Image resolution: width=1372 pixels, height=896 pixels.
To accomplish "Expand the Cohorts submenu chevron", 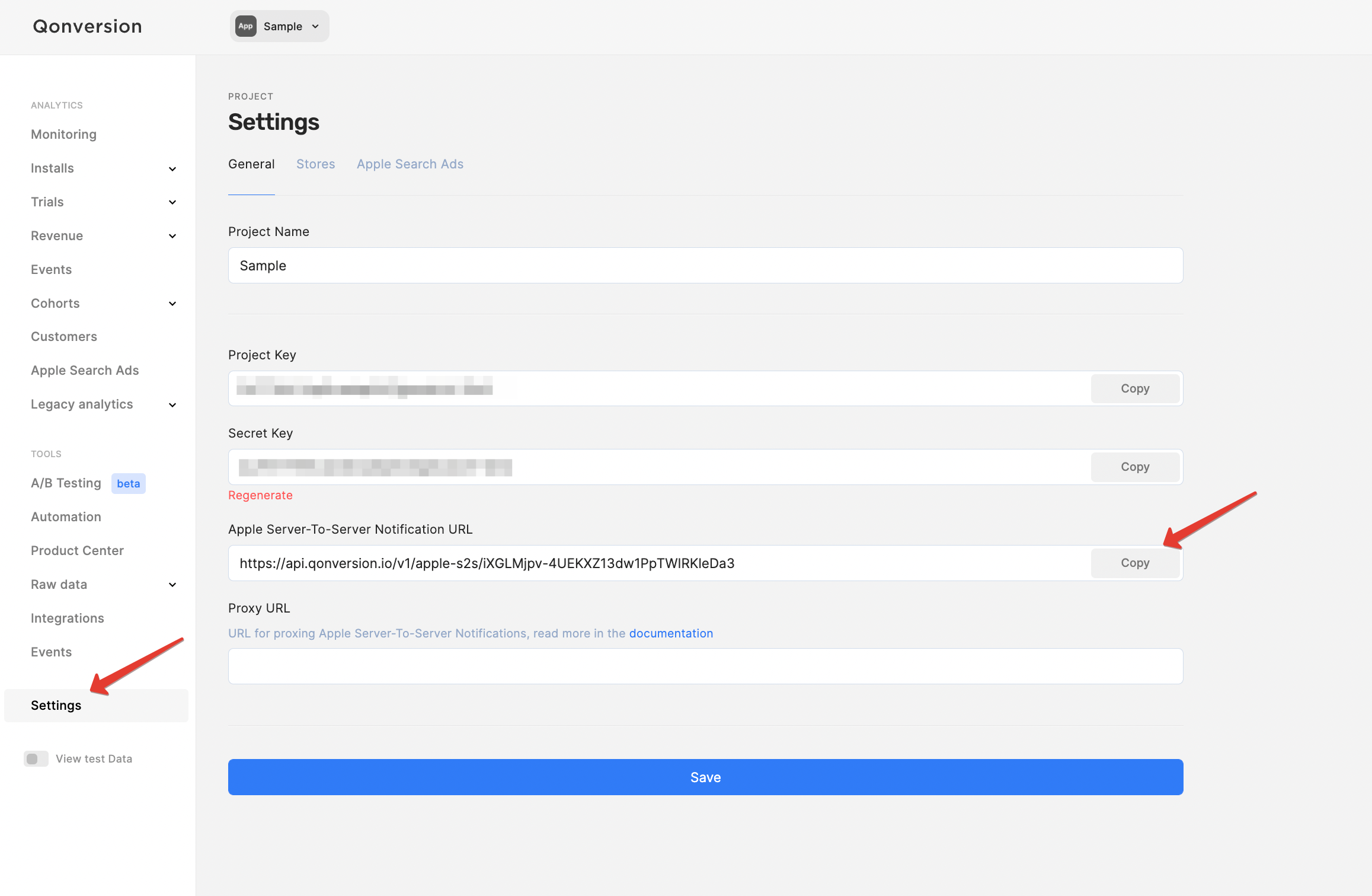I will (x=172, y=304).
